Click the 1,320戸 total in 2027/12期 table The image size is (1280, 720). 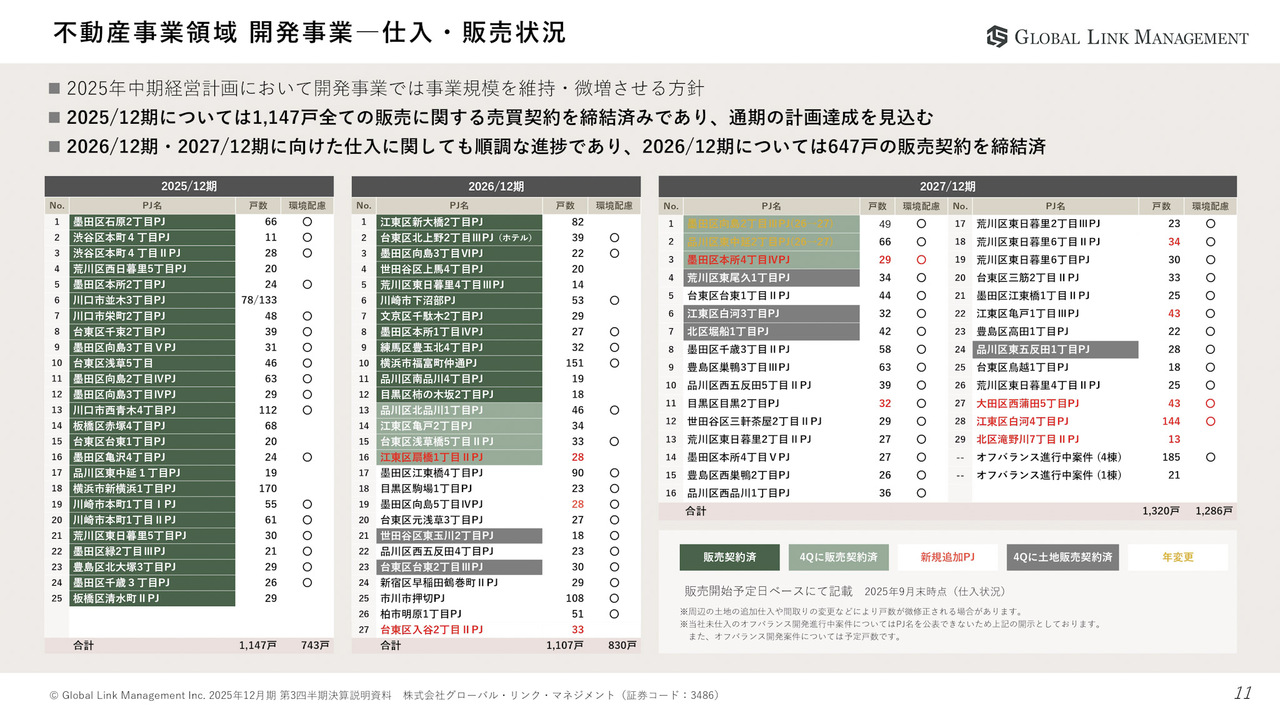coord(1161,511)
